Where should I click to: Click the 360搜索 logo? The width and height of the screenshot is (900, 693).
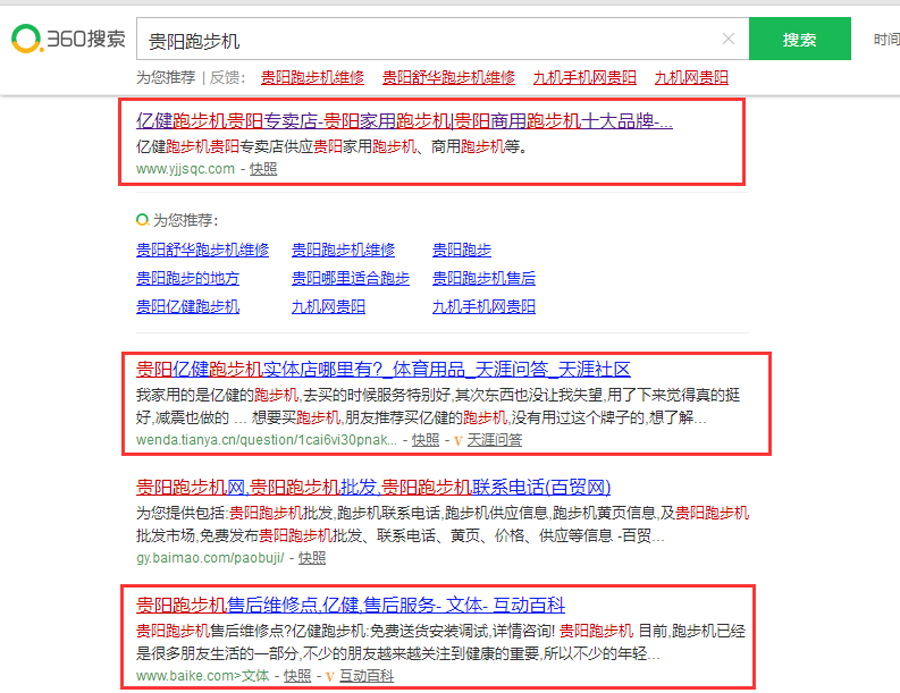click(x=68, y=39)
